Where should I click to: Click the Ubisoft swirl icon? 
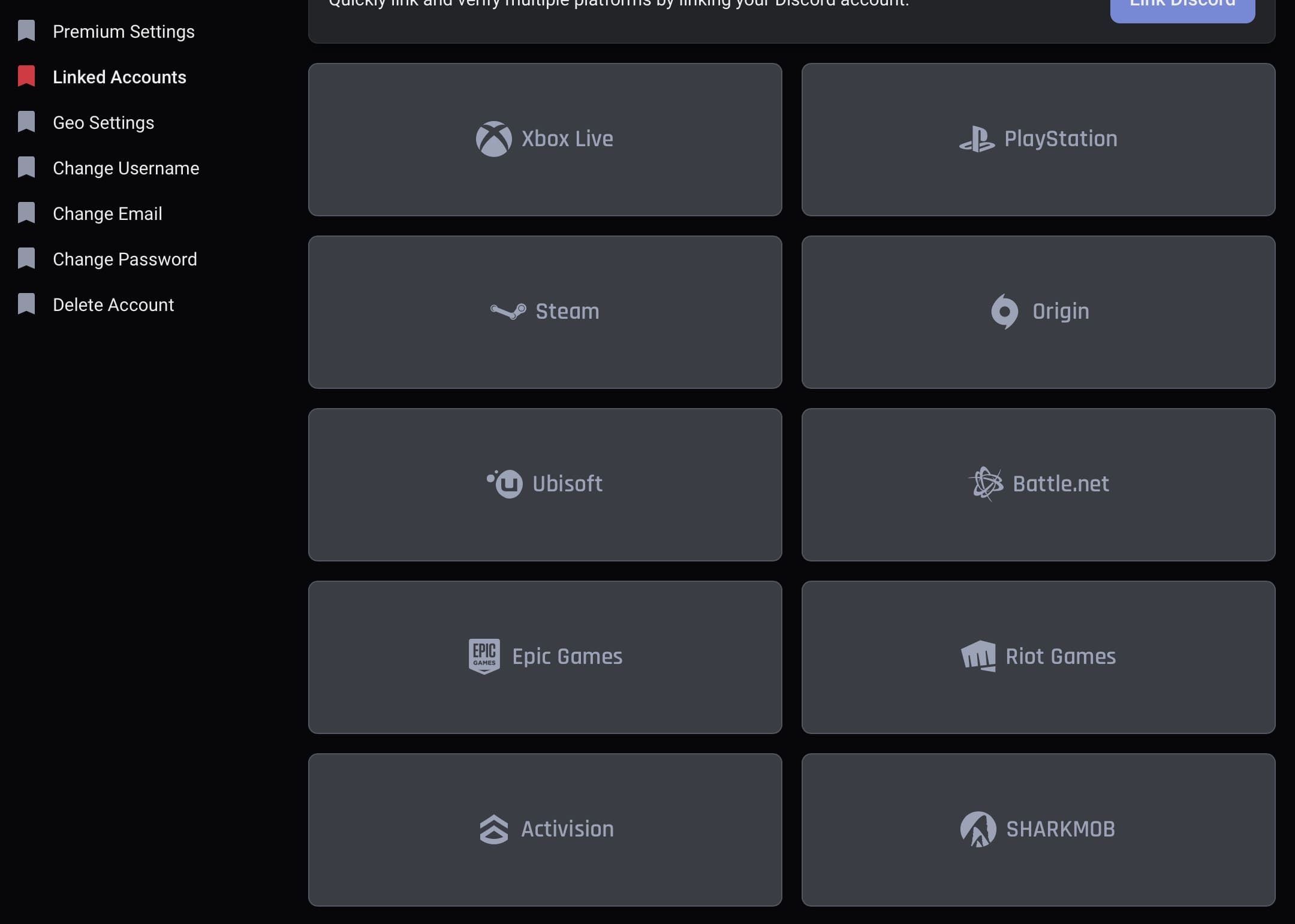point(504,484)
